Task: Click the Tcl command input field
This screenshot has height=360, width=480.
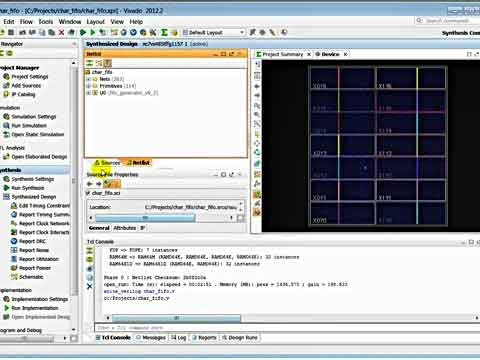Action: 287,328
